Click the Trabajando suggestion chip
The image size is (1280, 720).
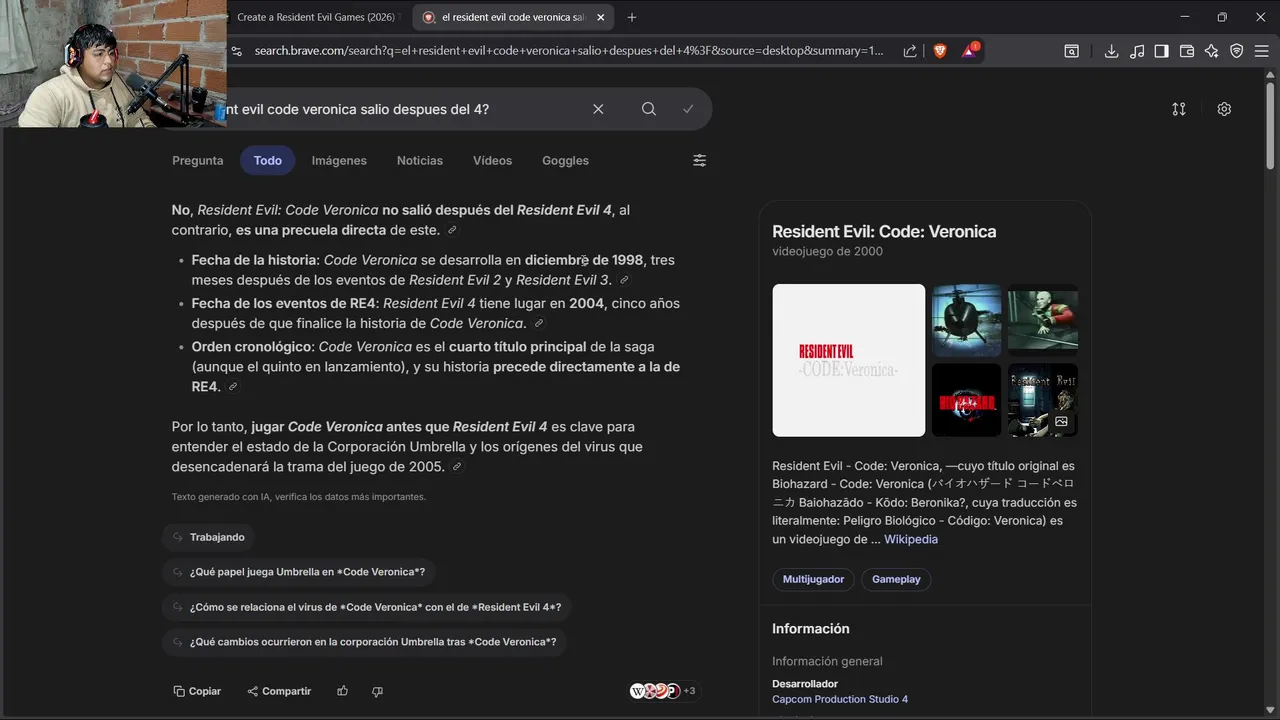[x=208, y=537]
